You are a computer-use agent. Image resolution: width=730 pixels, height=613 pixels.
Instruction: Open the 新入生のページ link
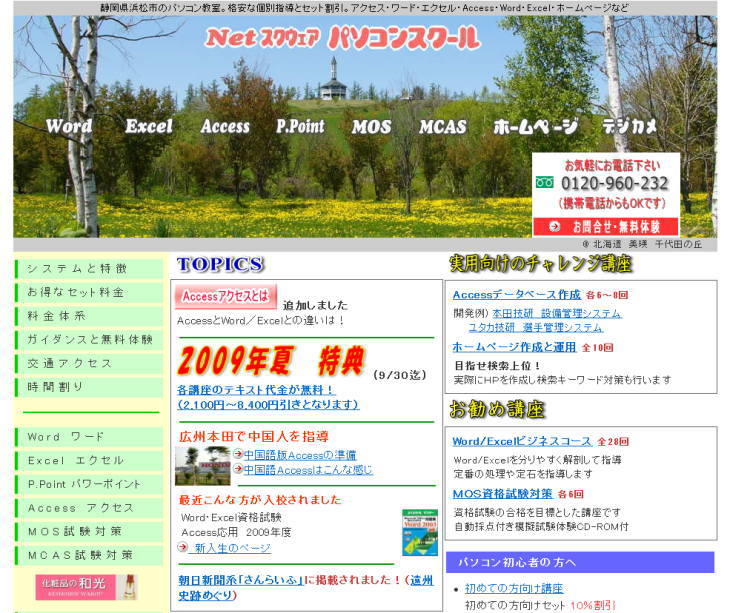[230, 548]
